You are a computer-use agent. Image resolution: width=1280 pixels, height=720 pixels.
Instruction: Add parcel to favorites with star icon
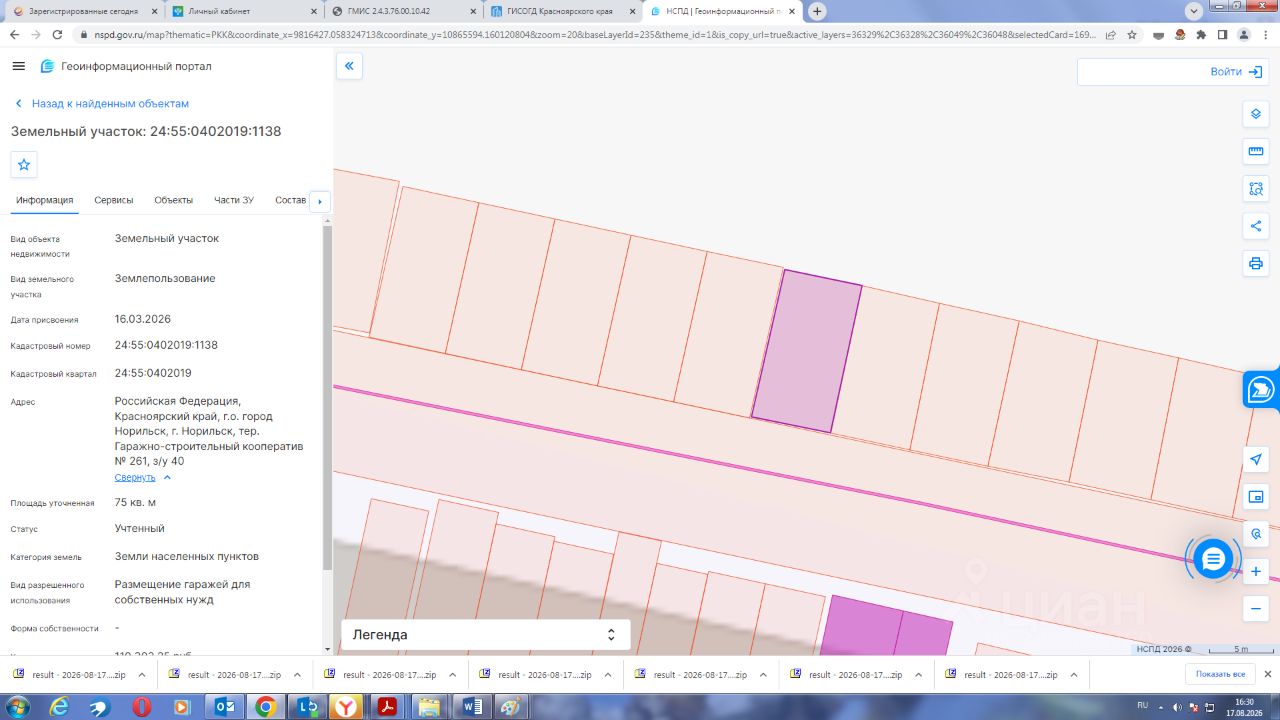[x=24, y=164]
